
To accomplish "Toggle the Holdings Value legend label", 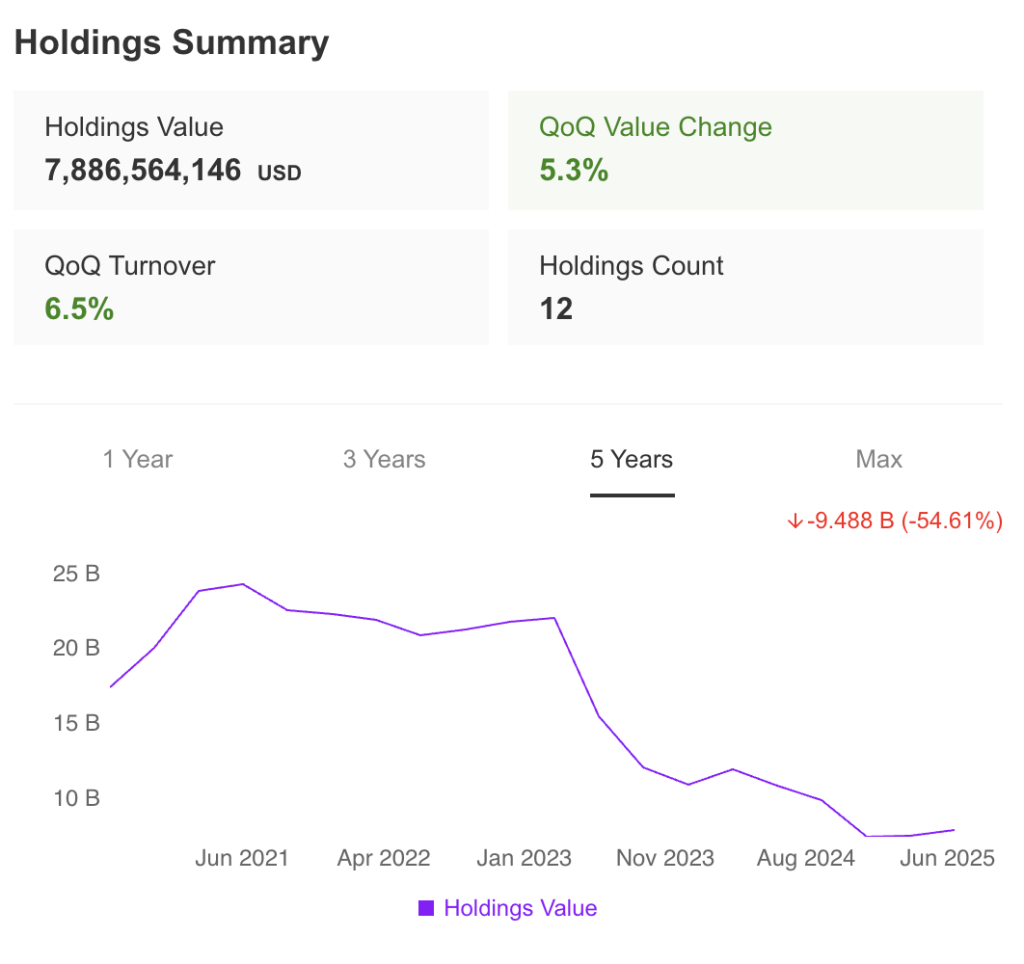I will pyautogui.click(x=520, y=908).
